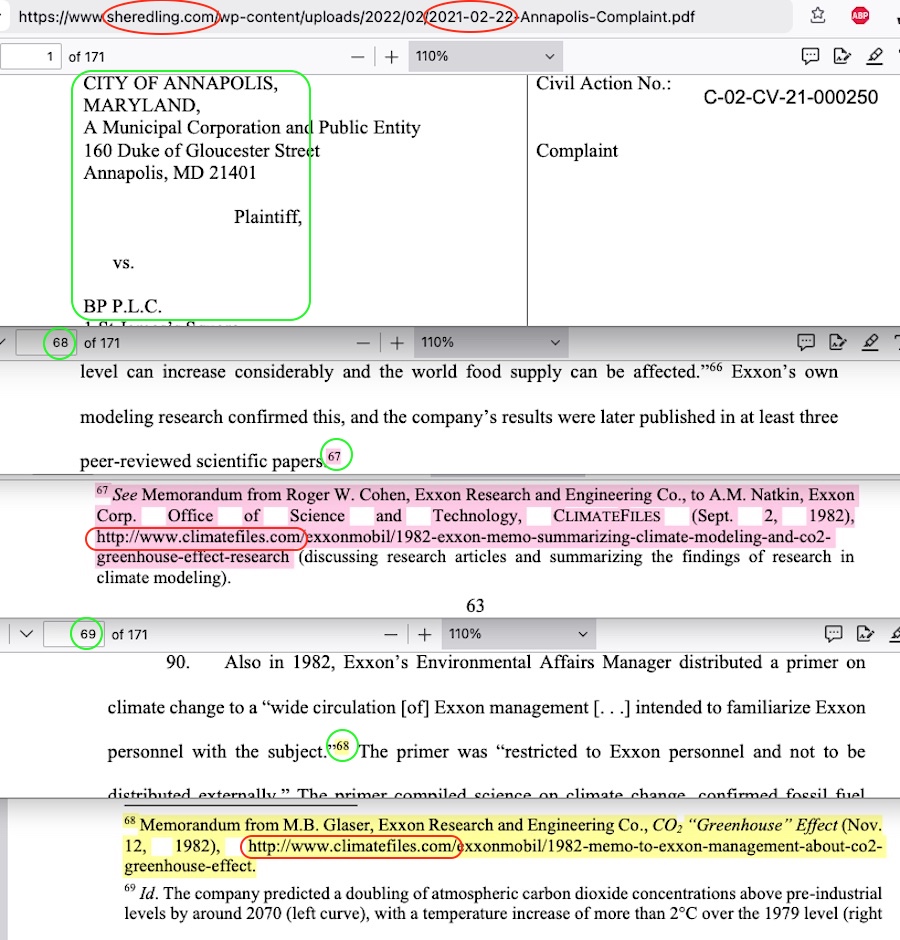Click the comment icon in the page 69 toolbar
The height and width of the screenshot is (940, 900).
click(x=832, y=634)
